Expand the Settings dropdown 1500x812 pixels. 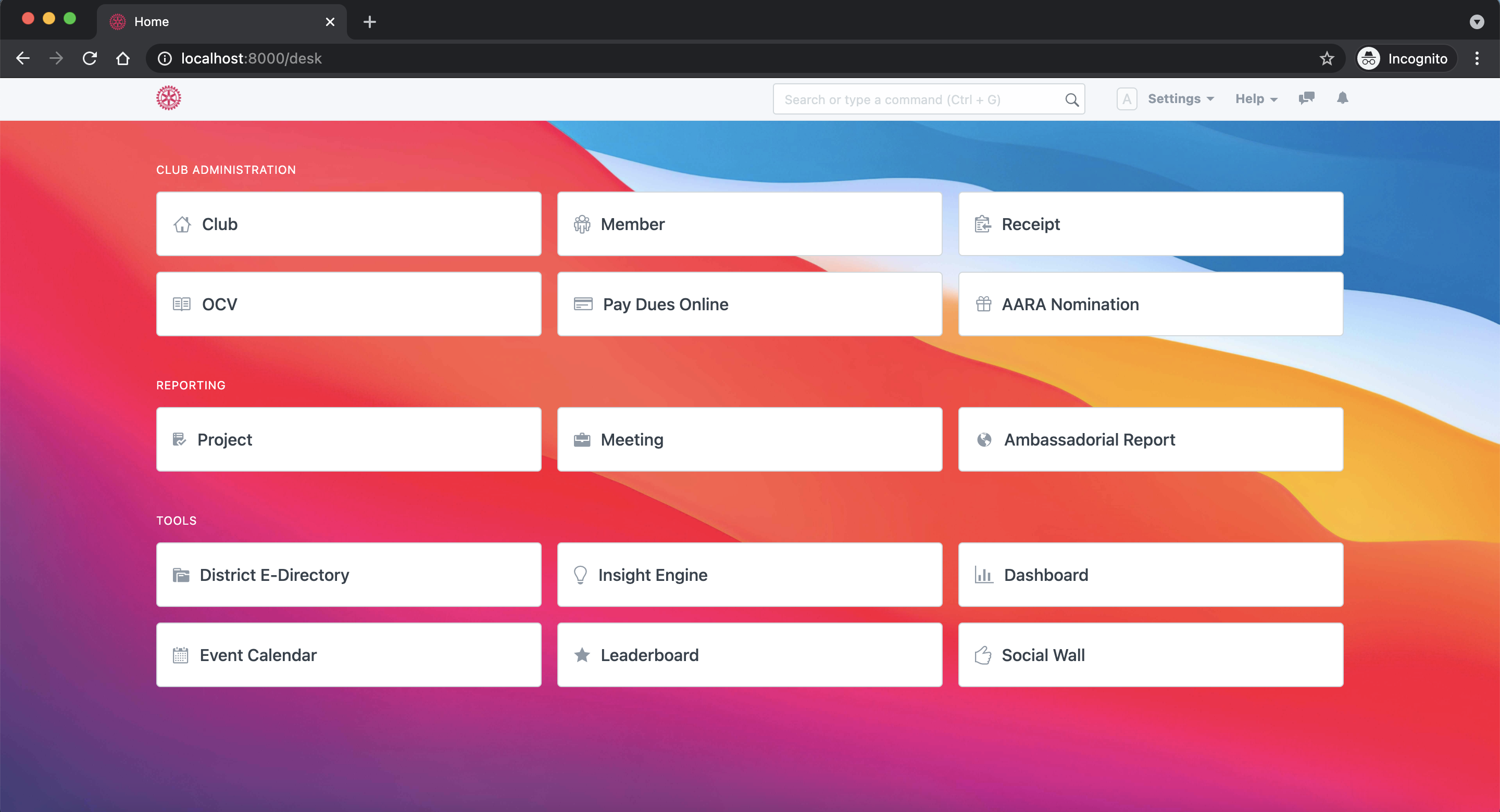[x=1180, y=99]
